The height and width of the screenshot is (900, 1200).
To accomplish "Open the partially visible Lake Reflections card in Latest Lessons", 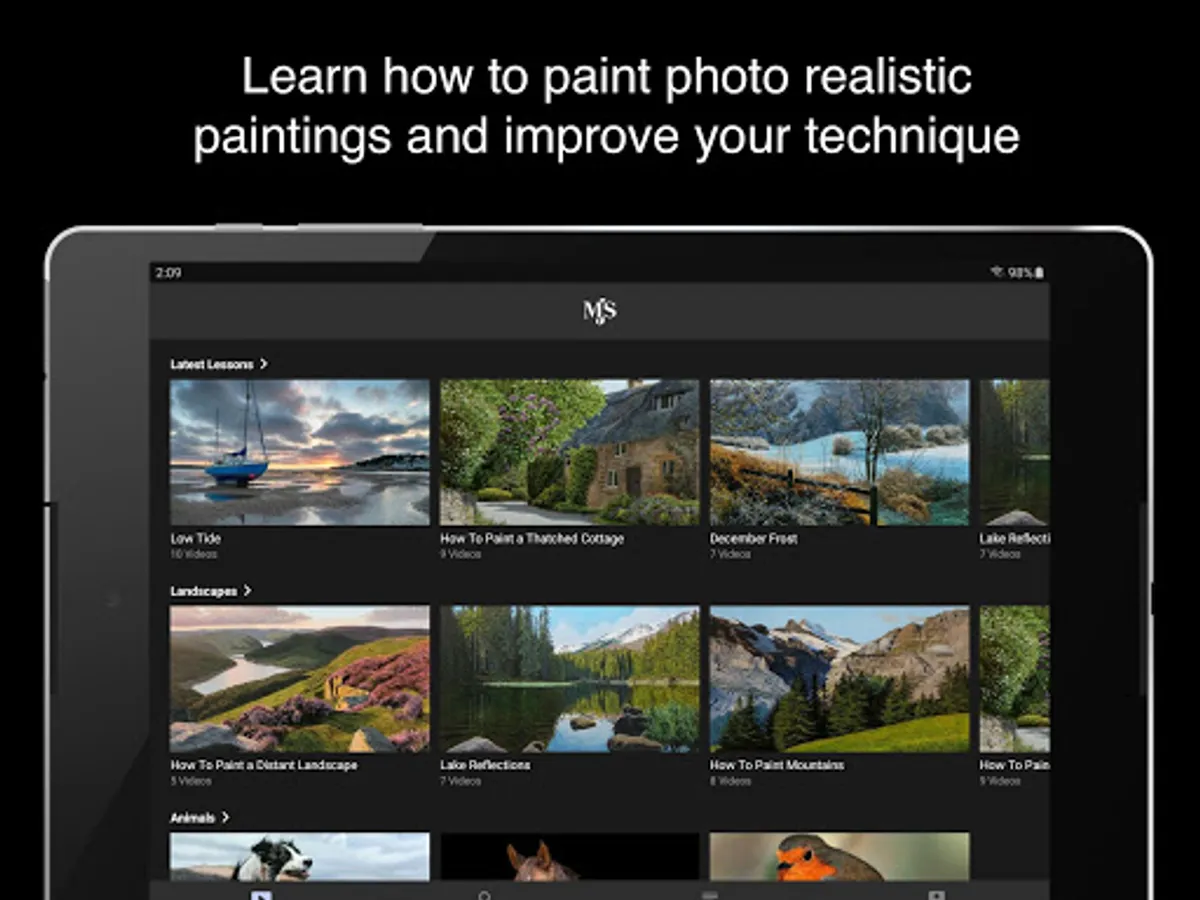I will 1015,452.
